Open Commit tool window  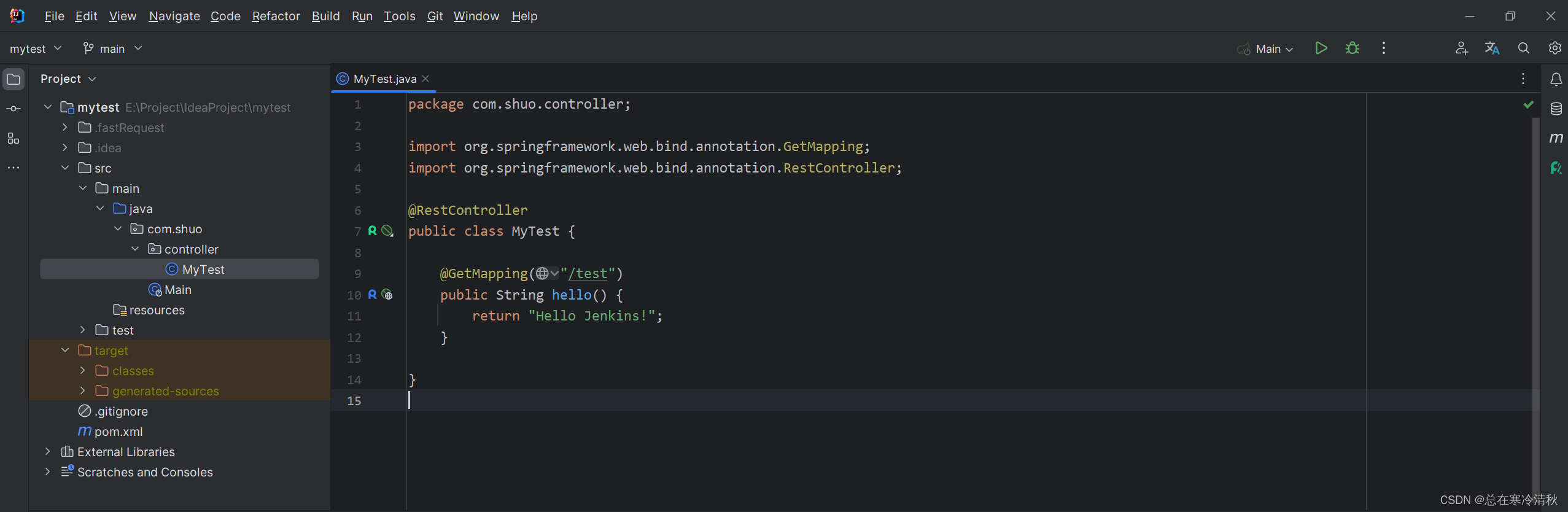(x=14, y=109)
